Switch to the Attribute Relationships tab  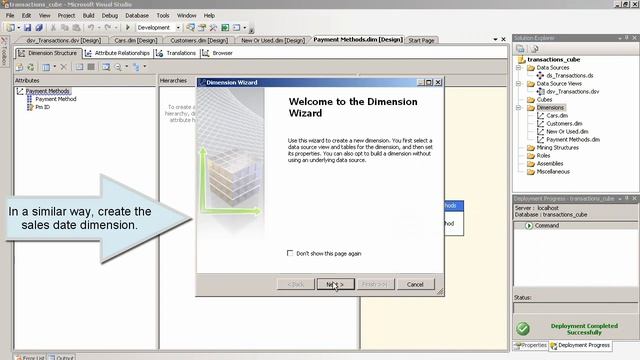pyautogui.click(x=118, y=53)
